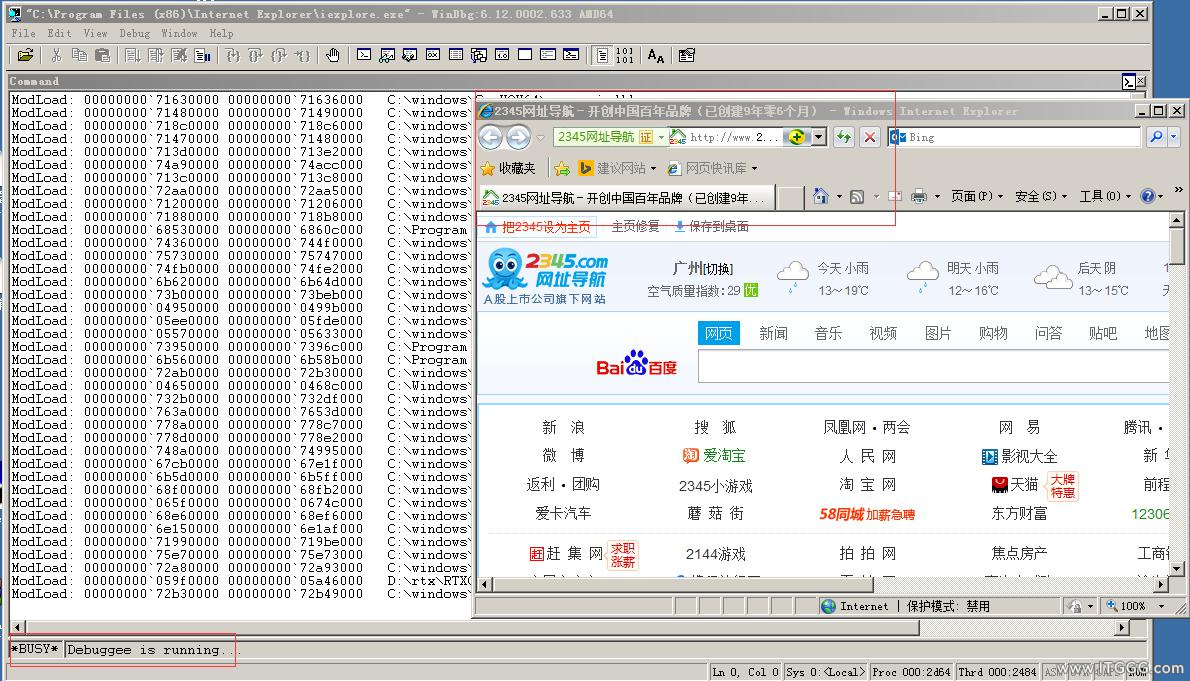Click the Step Over braces icon
The height and width of the screenshot is (681, 1190).
click(x=256, y=55)
